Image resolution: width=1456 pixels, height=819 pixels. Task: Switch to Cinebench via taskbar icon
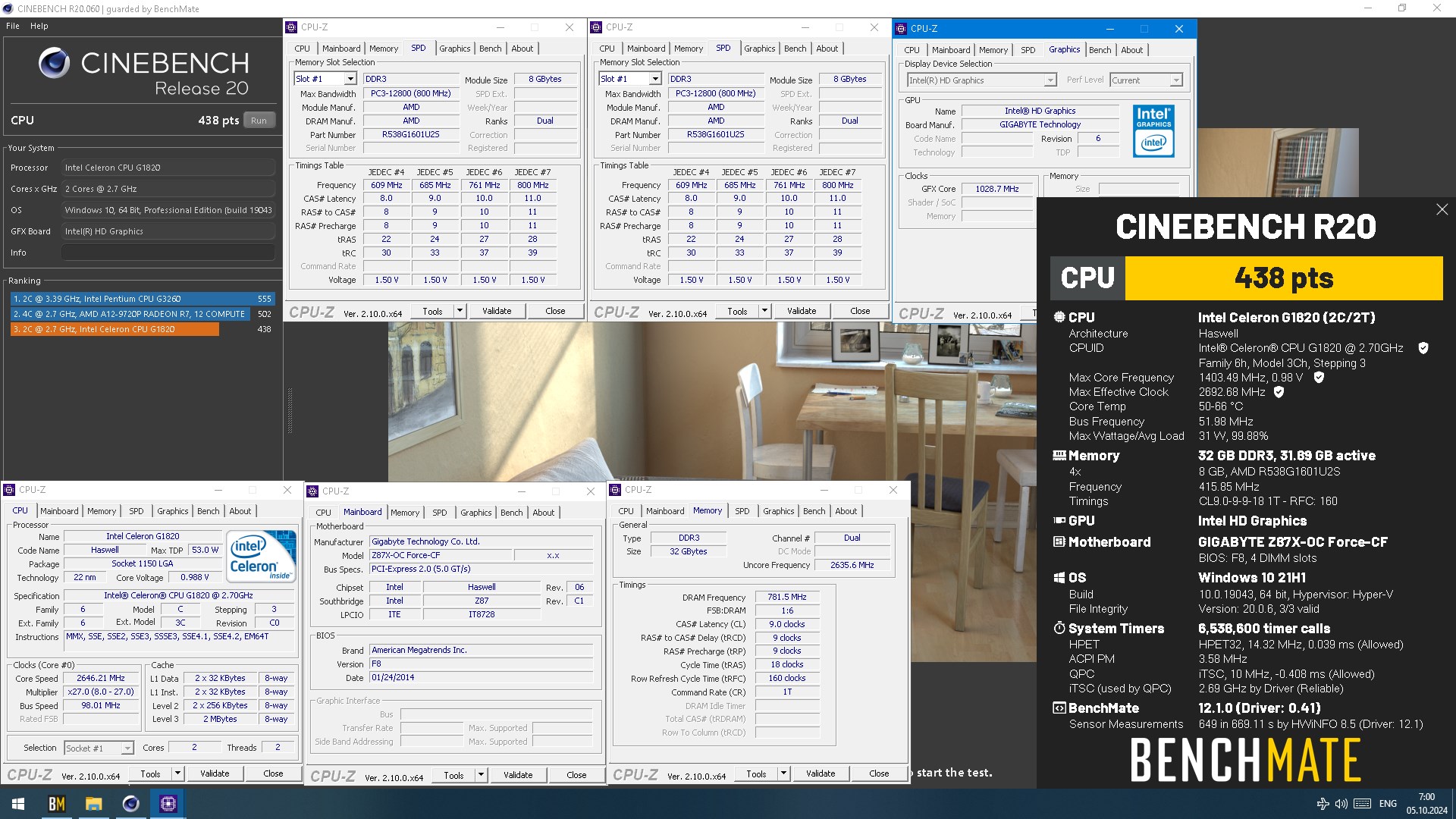131,804
